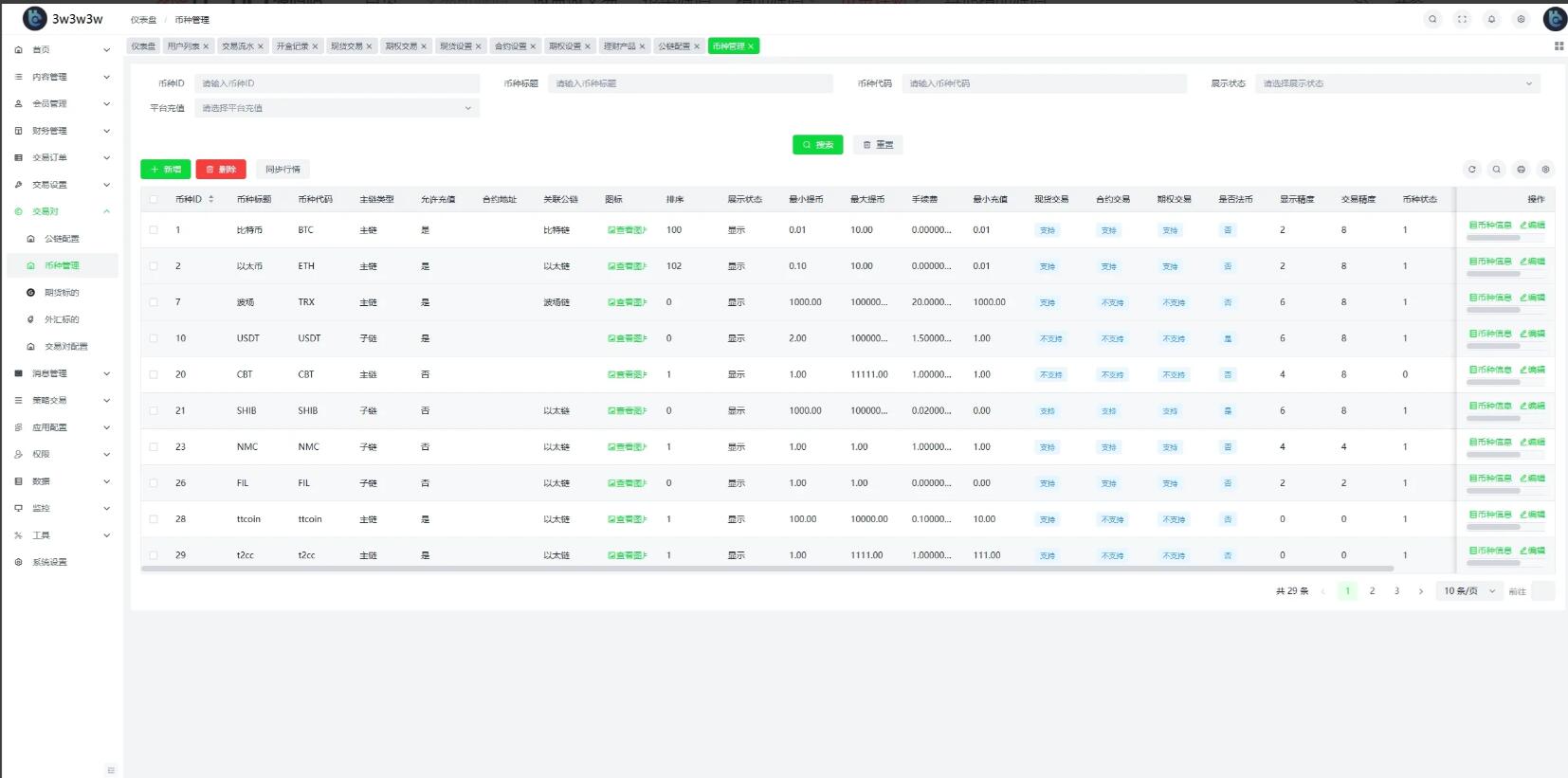Select all rows with header checkbox

154,199
